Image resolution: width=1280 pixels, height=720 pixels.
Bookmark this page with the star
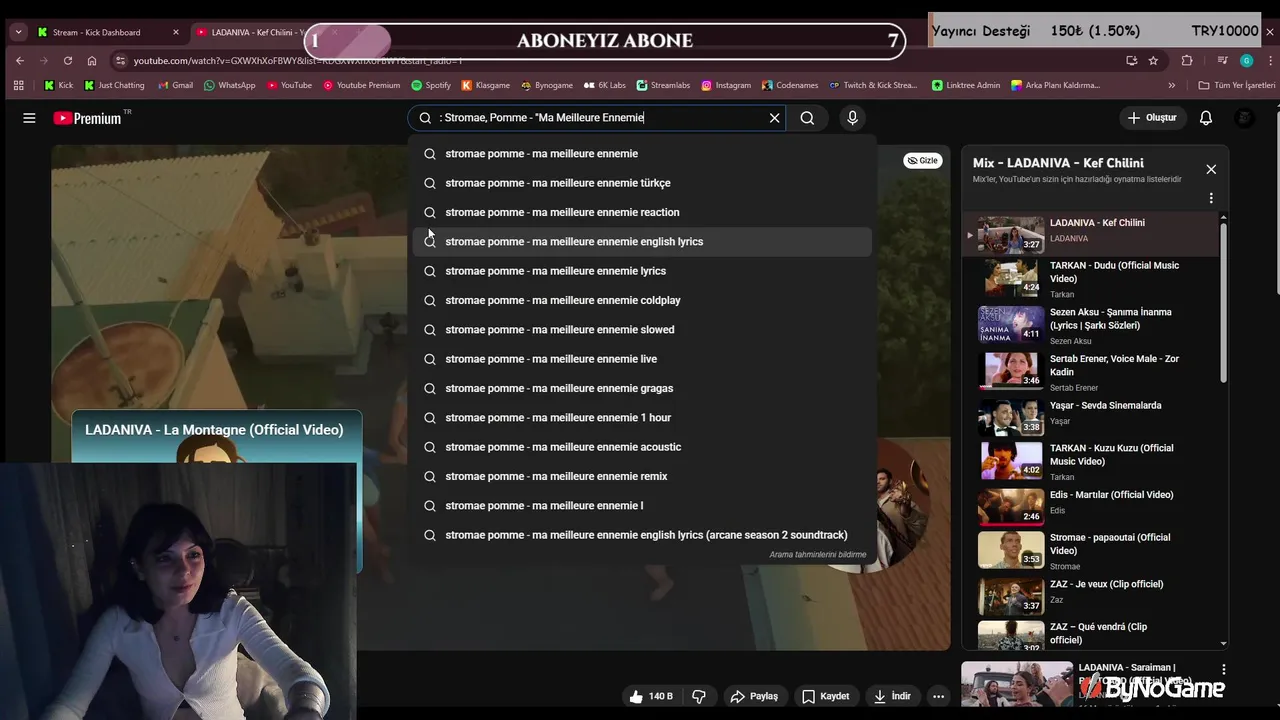[x=1153, y=60]
